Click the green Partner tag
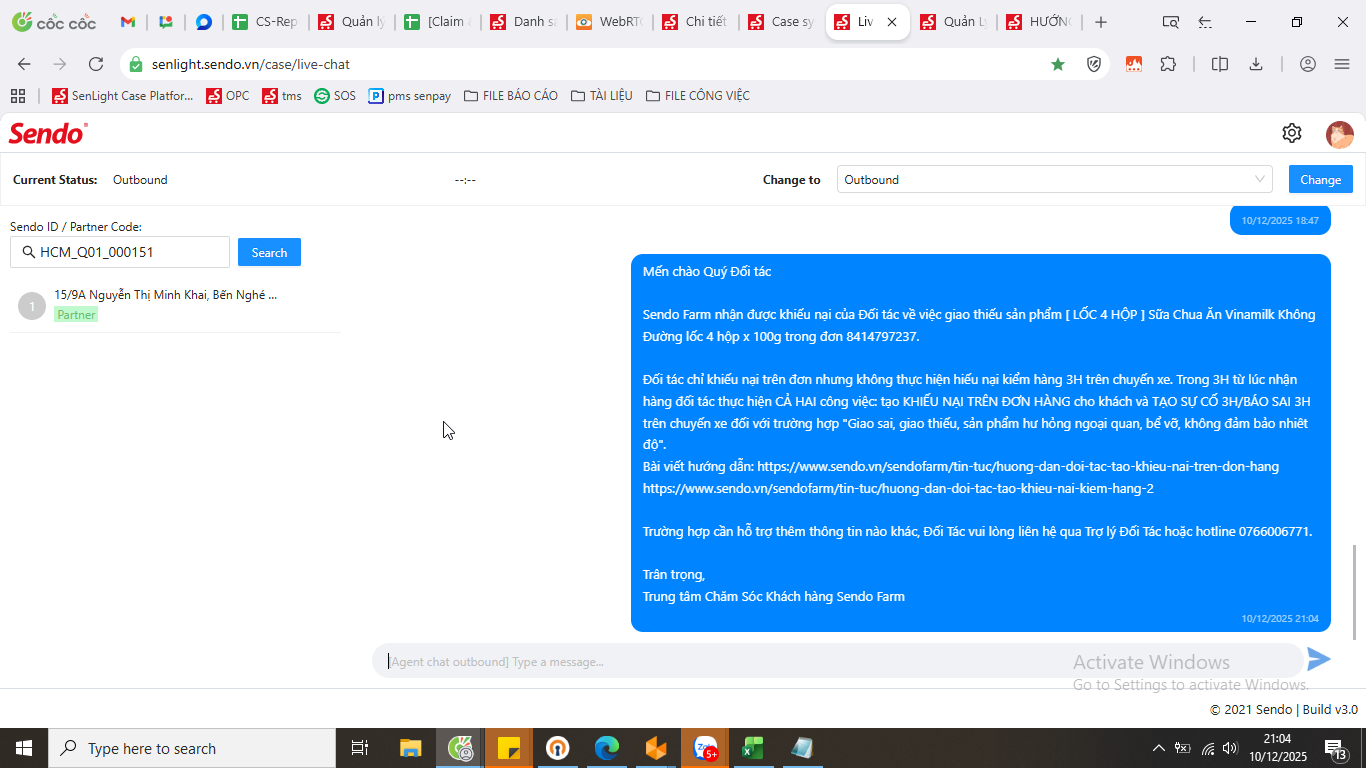1366x768 pixels. [x=76, y=315]
